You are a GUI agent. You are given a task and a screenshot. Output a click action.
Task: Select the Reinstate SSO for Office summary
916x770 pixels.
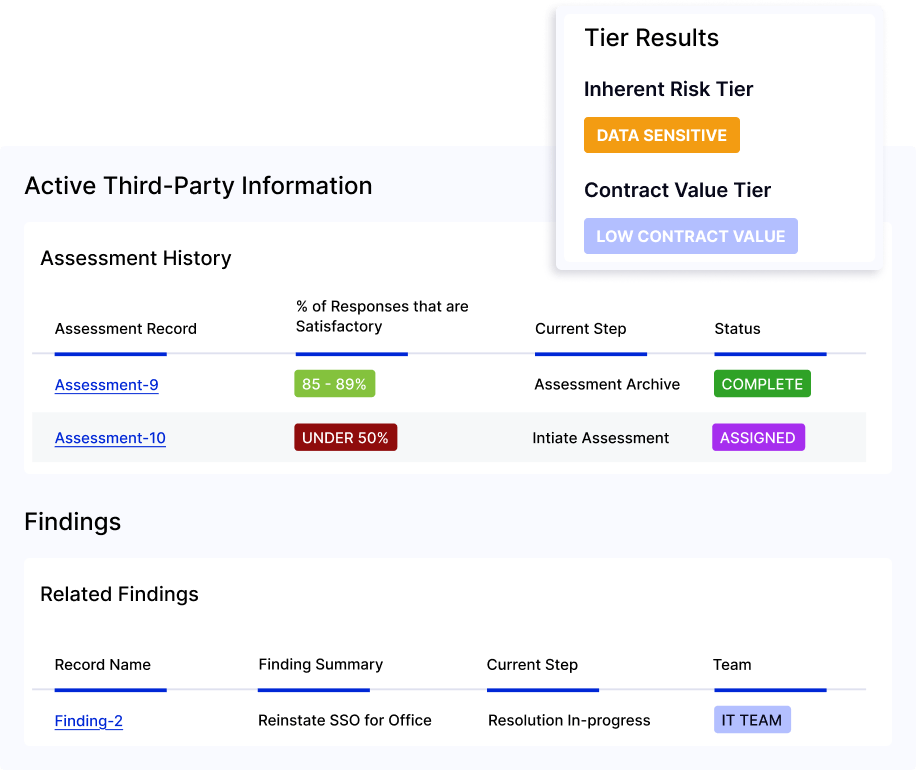click(345, 720)
